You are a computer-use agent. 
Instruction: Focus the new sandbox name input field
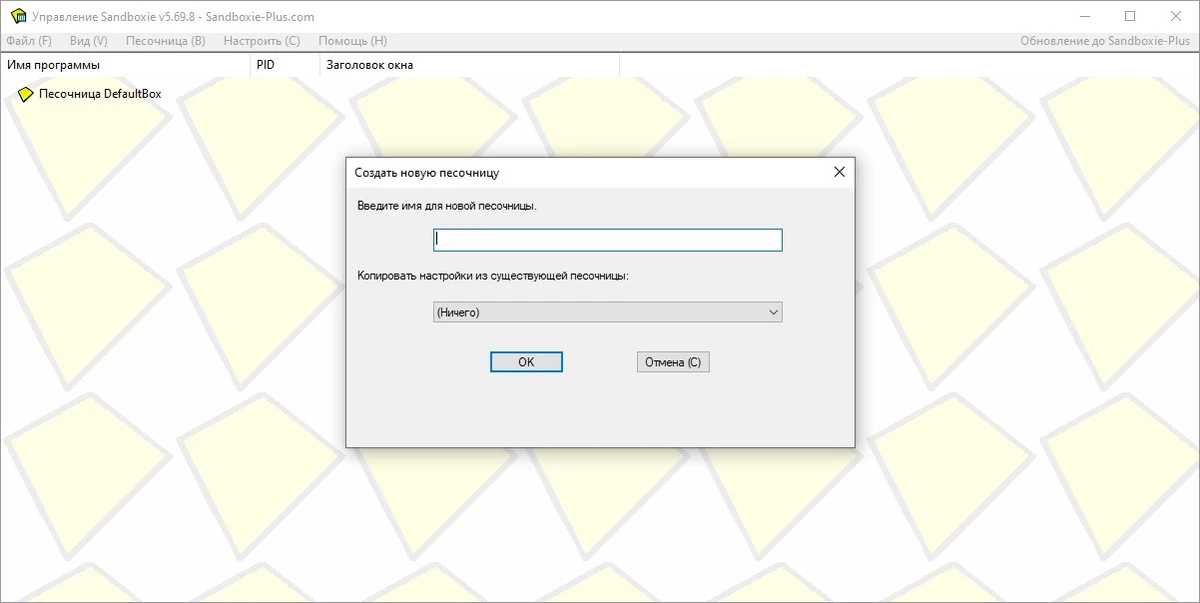coord(607,240)
